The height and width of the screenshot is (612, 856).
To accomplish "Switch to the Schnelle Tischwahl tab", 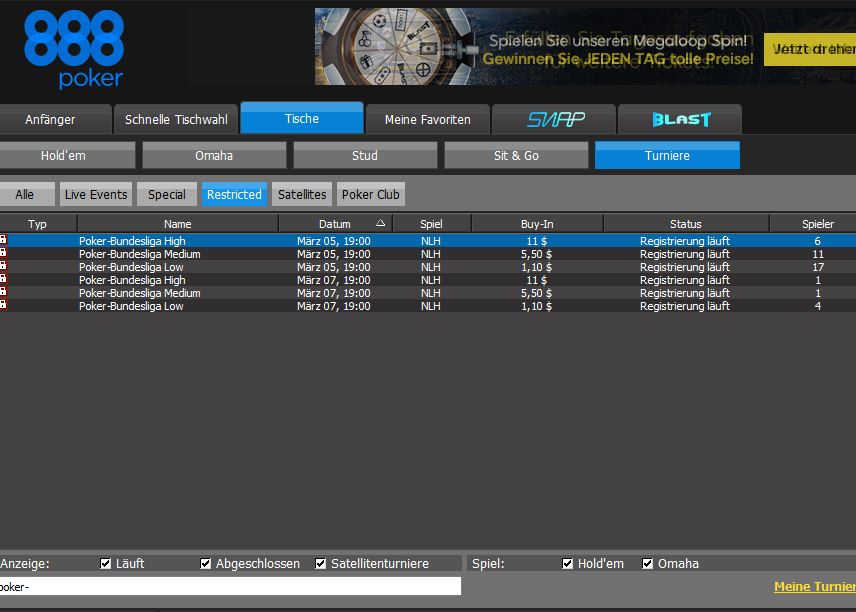I will 176,119.
